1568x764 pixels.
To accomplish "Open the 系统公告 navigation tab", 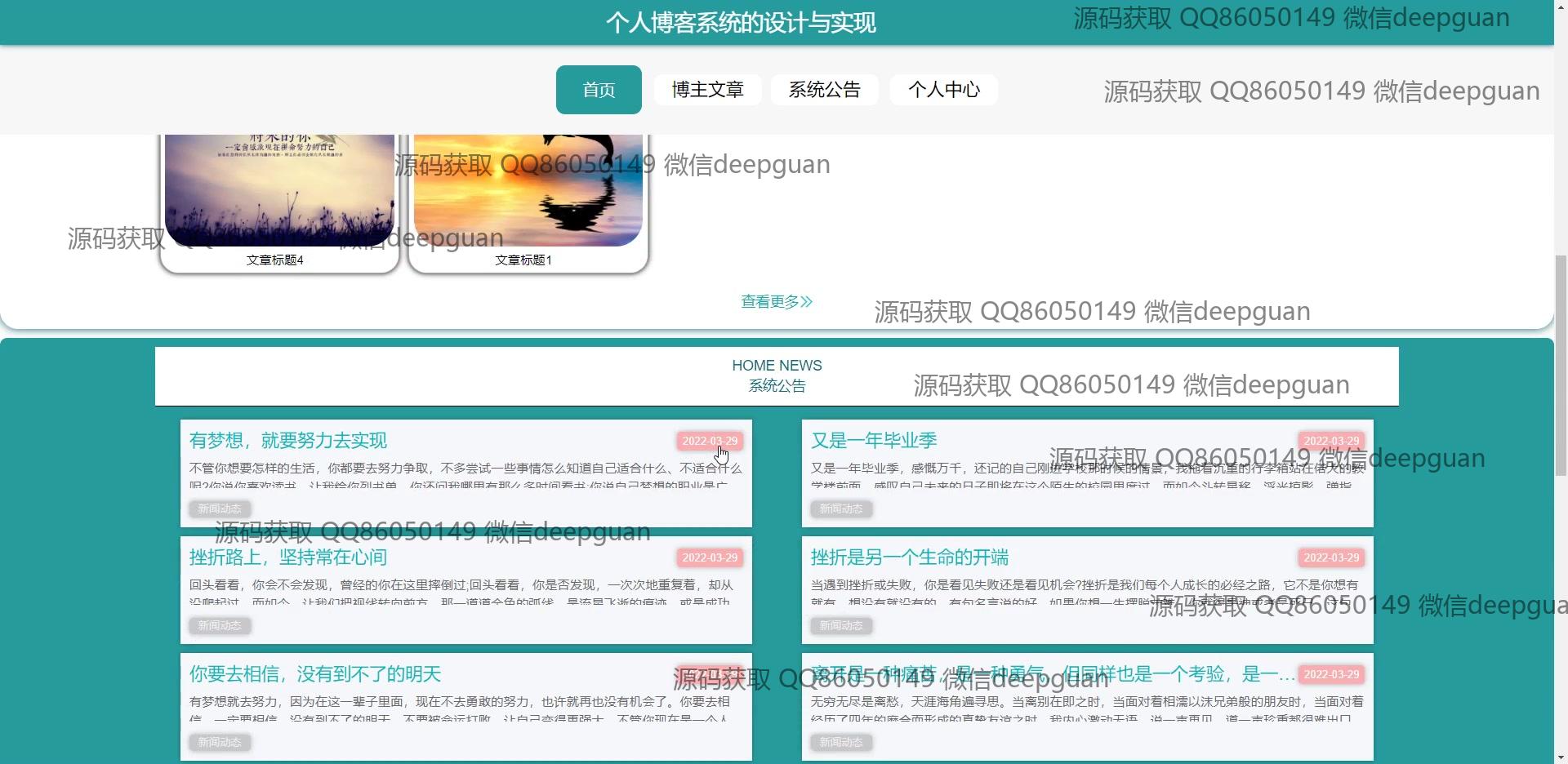I will [824, 90].
